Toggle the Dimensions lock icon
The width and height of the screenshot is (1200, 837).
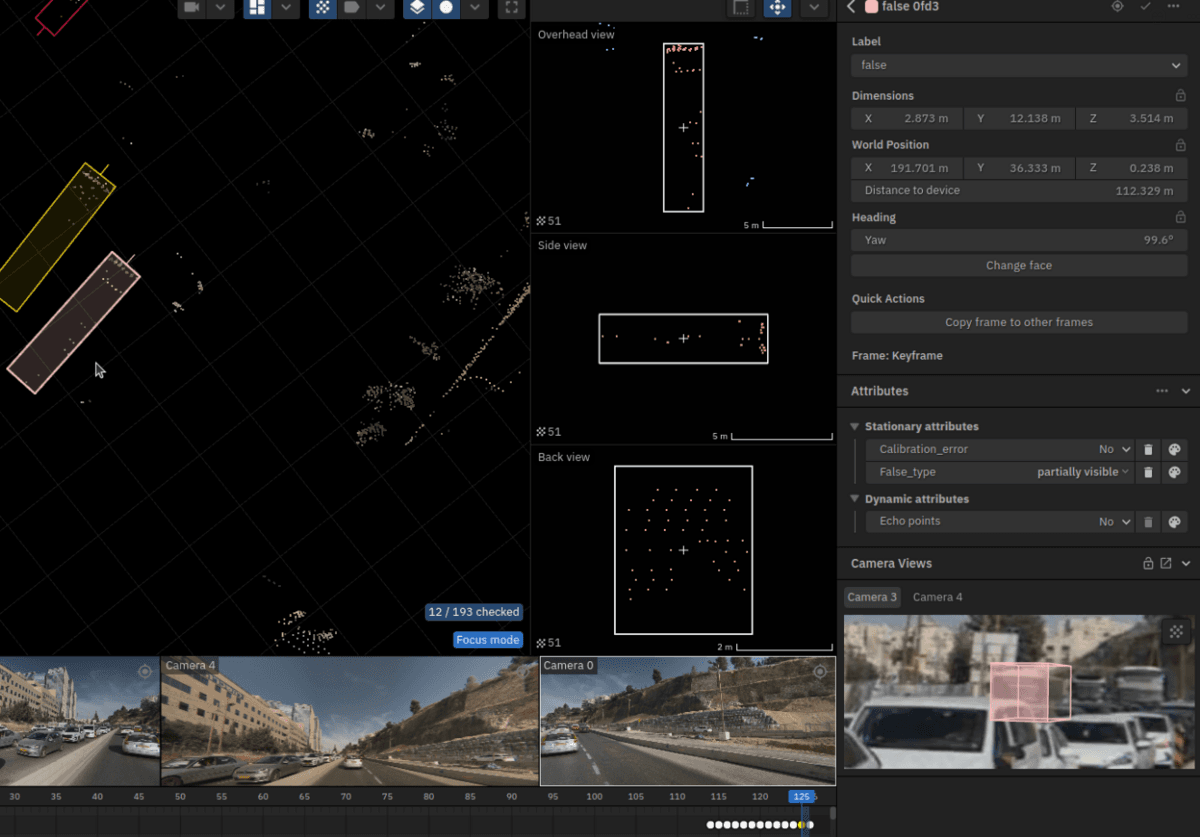click(1180, 96)
